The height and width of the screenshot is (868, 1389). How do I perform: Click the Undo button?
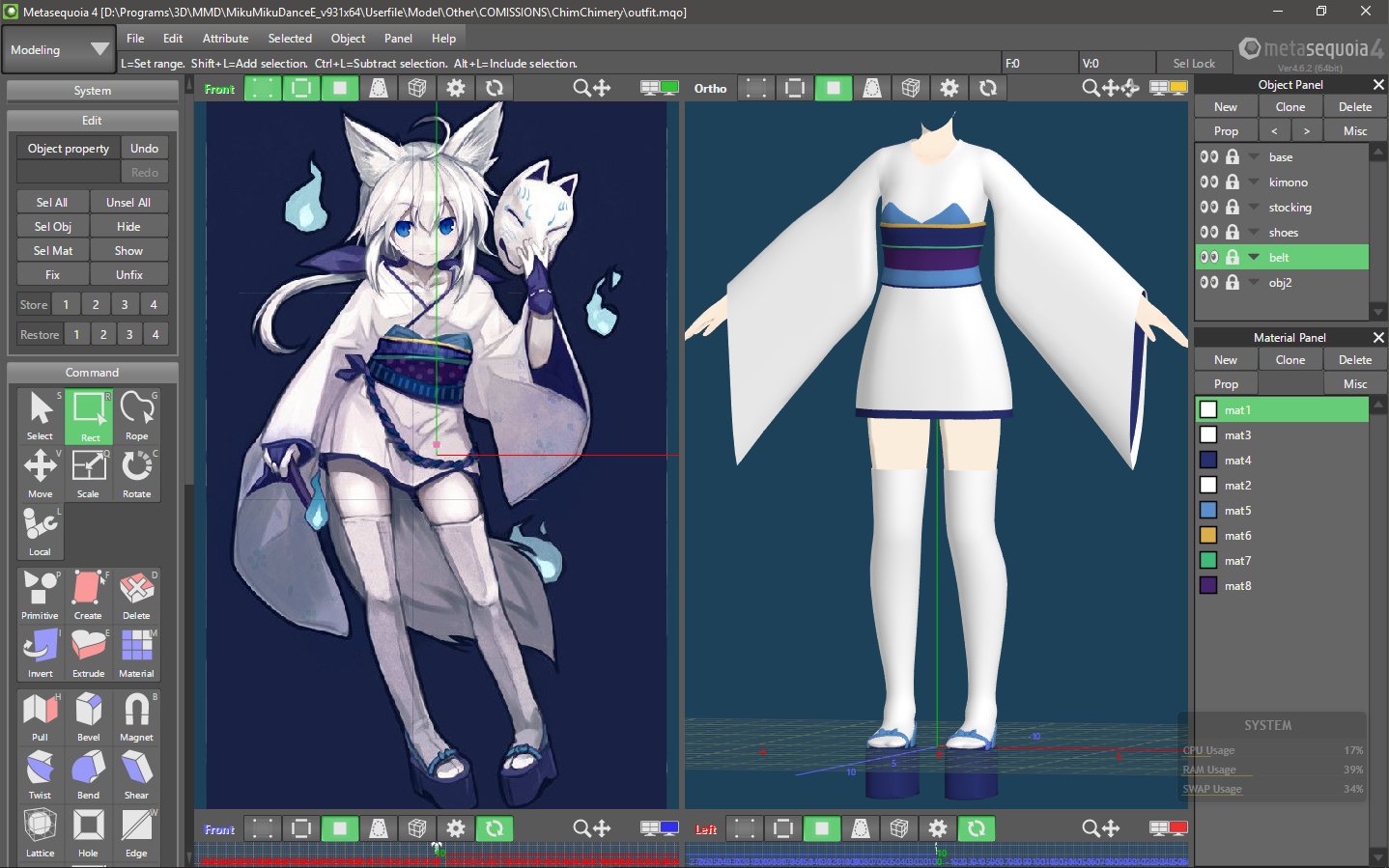click(144, 148)
